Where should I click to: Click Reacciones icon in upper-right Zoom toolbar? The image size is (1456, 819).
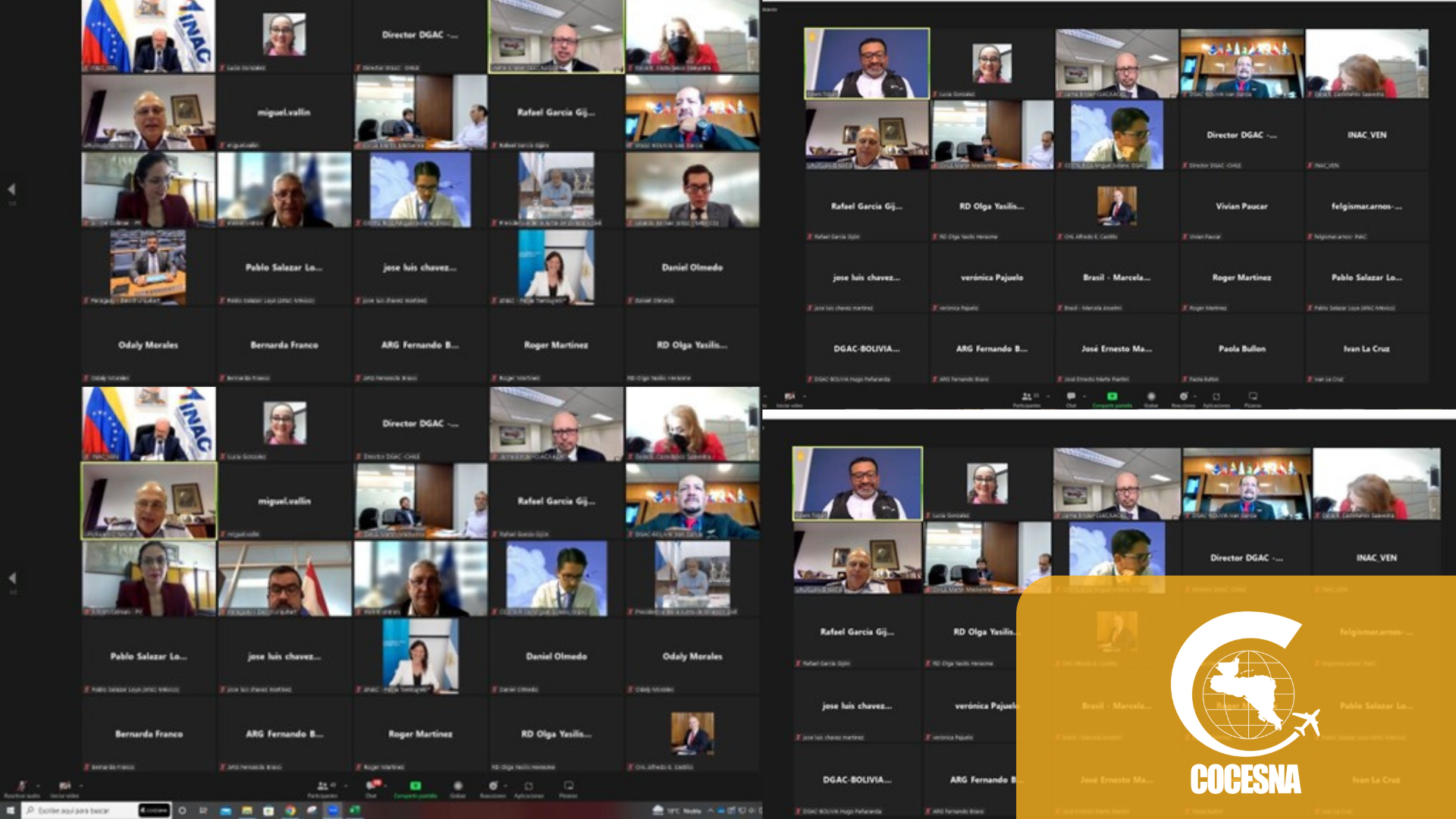coord(1183,397)
